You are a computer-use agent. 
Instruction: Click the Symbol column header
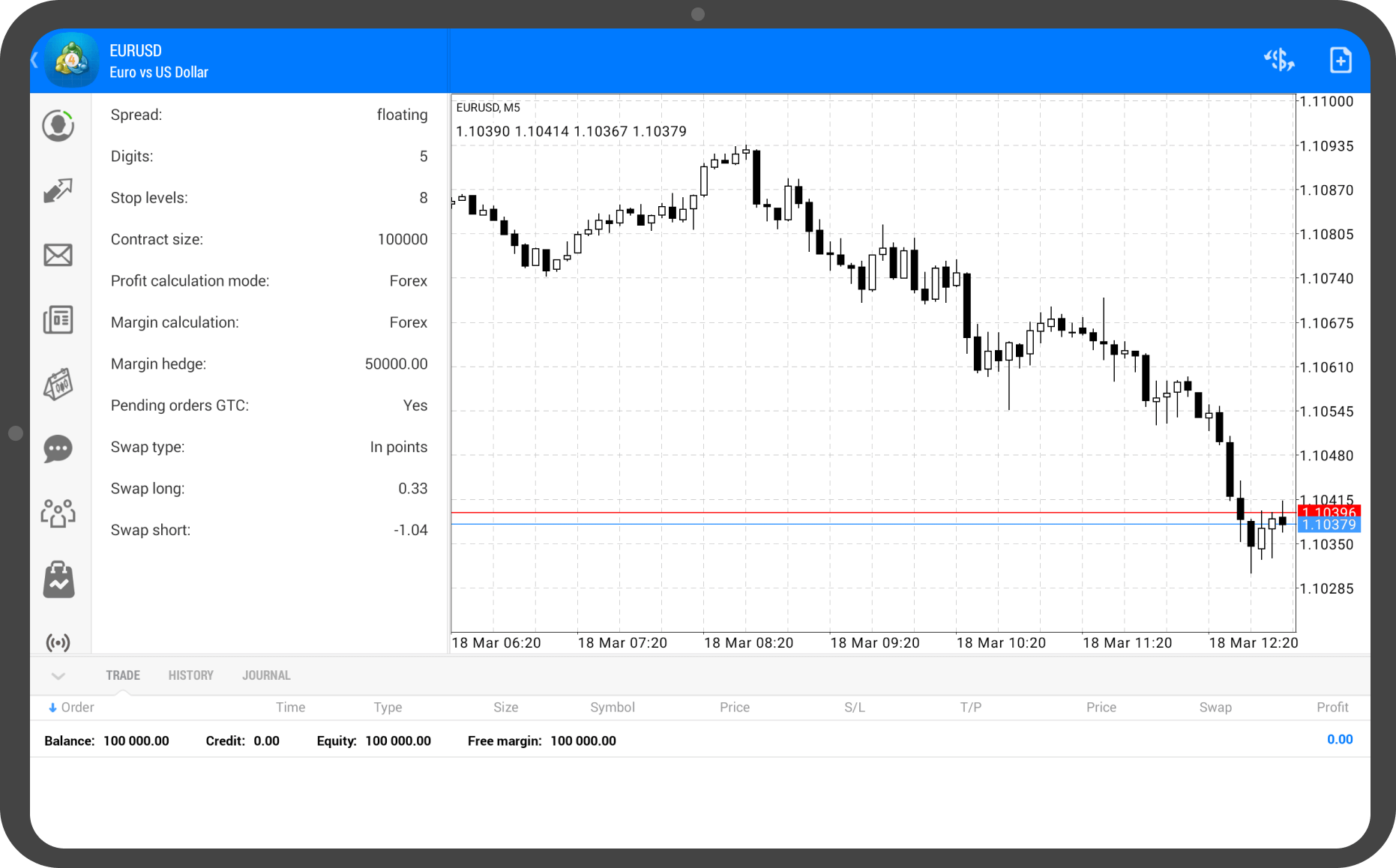[612, 707]
